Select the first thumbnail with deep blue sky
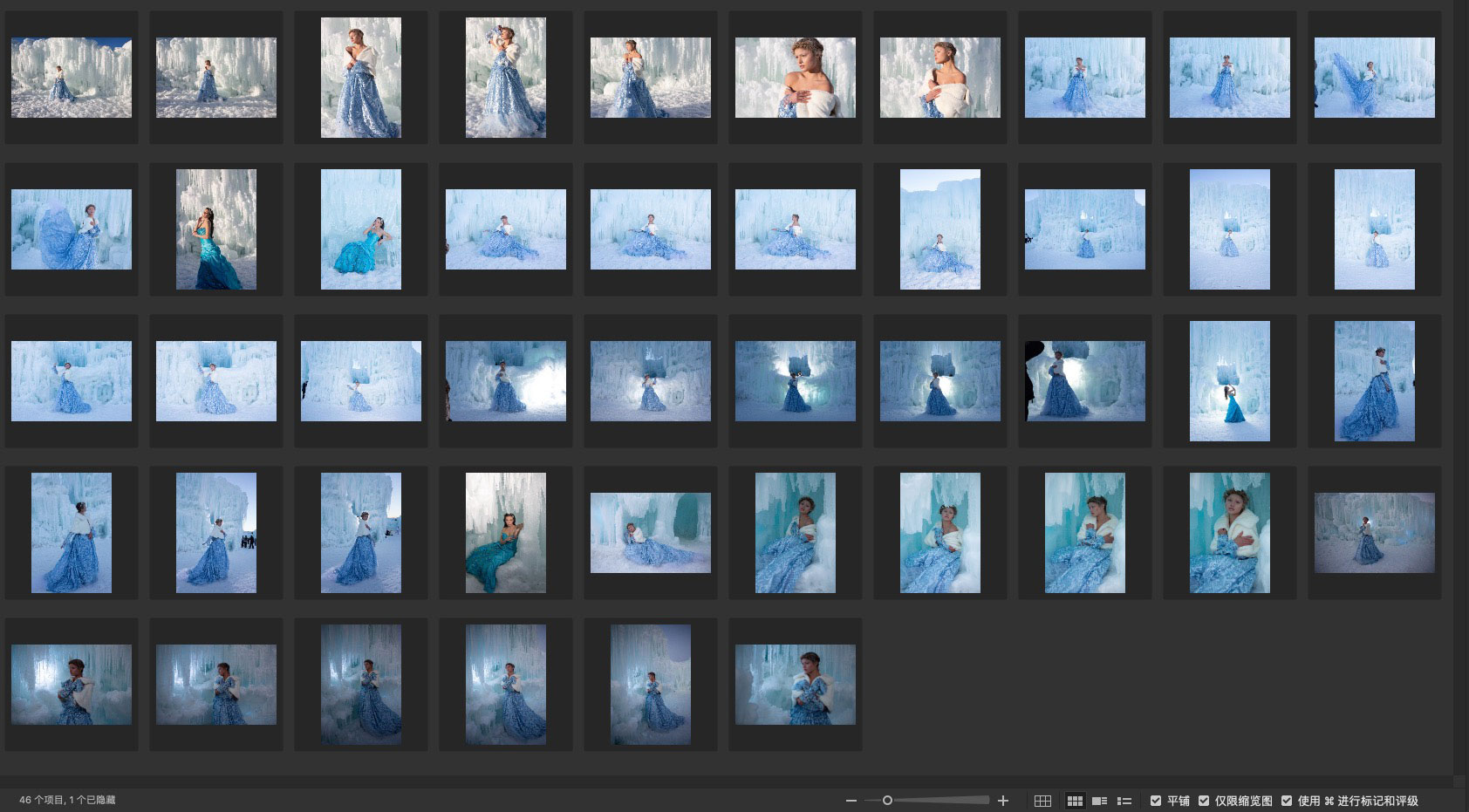 [x=72, y=78]
